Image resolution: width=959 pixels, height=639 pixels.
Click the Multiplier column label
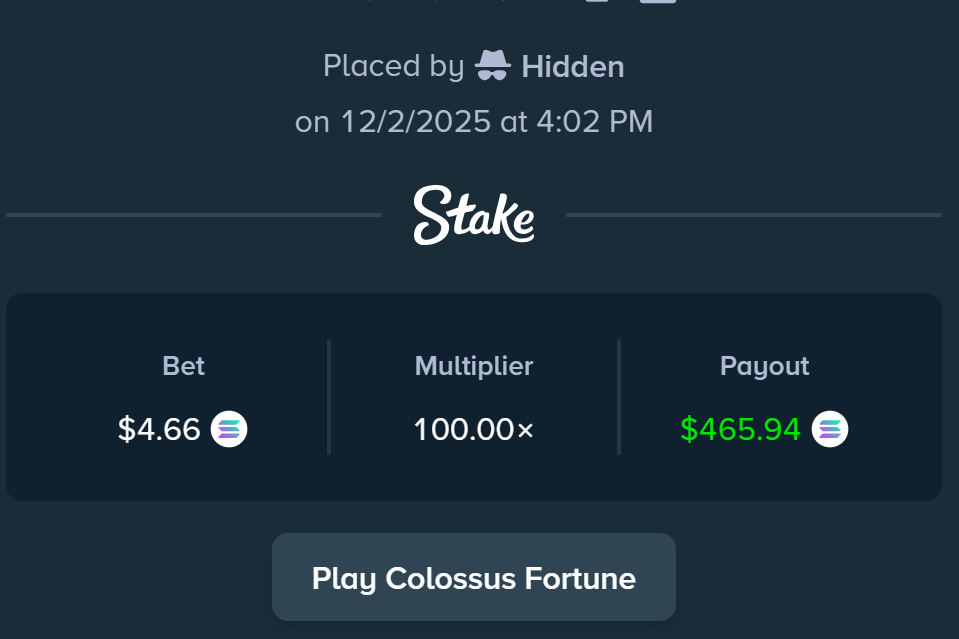point(474,366)
